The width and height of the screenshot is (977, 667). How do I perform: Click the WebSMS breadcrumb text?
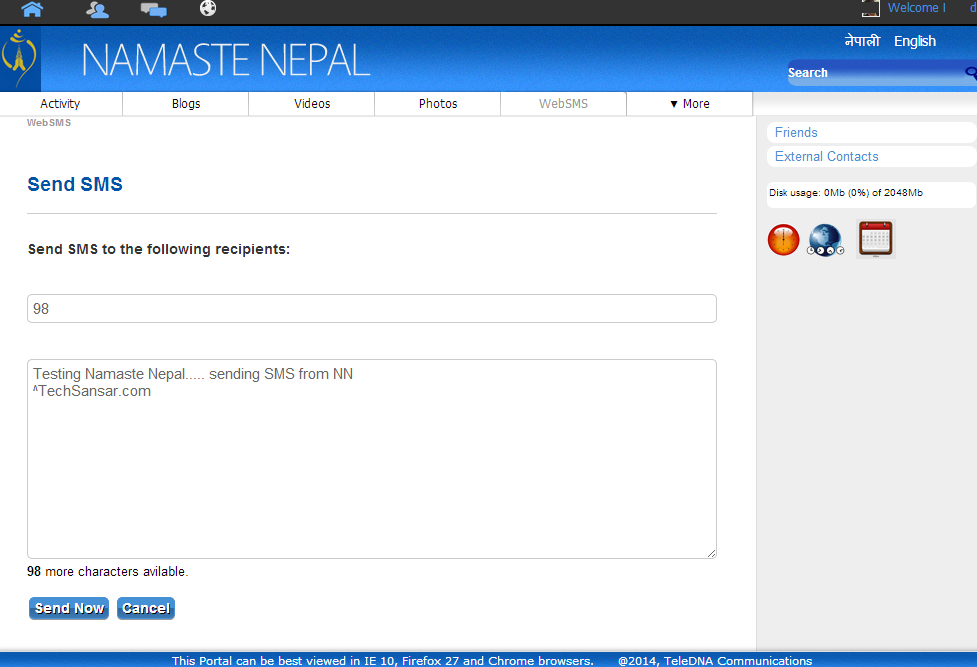(49, 123)
